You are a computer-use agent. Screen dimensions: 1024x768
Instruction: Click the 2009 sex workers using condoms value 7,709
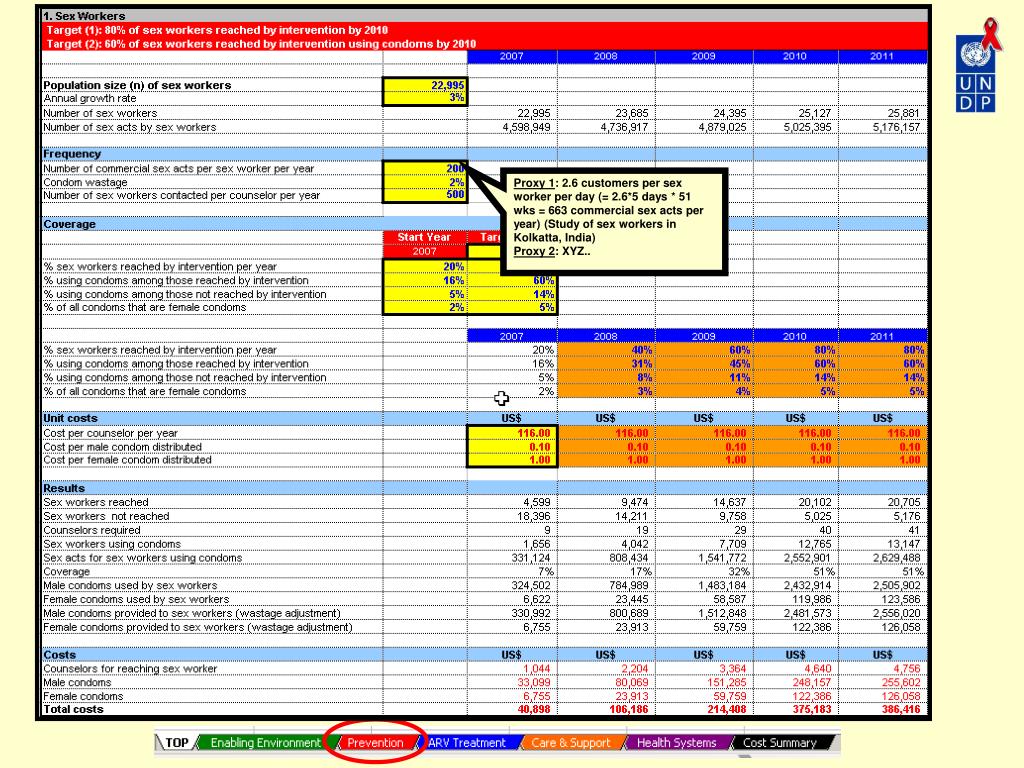(x=732, y=544)
